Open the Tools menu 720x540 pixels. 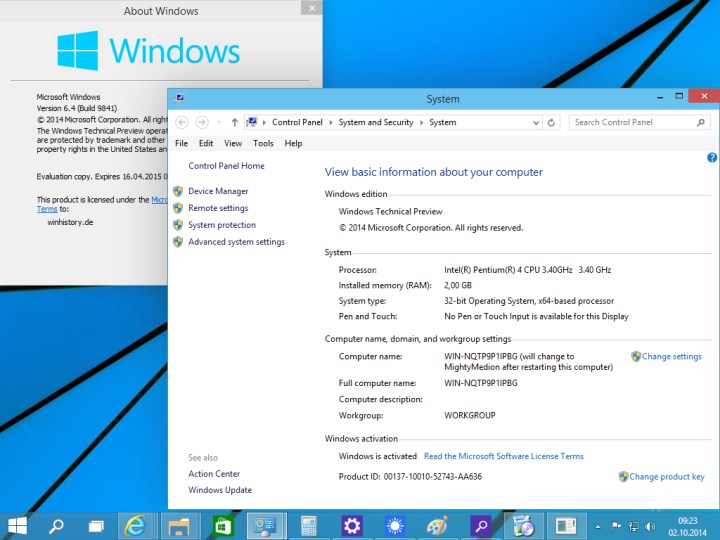[263, 143]
